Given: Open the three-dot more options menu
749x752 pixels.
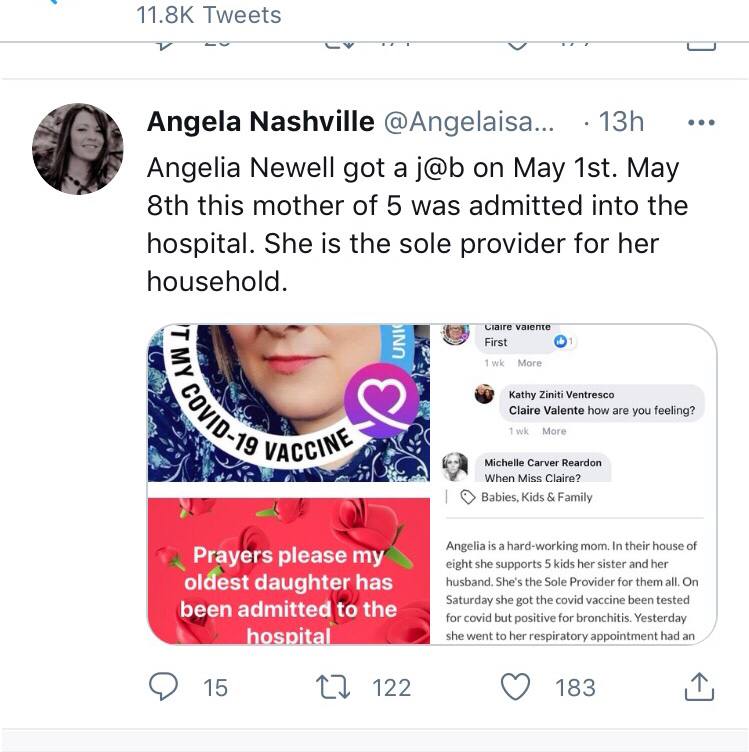Looking at the screenshot, I should coord(701,123).
